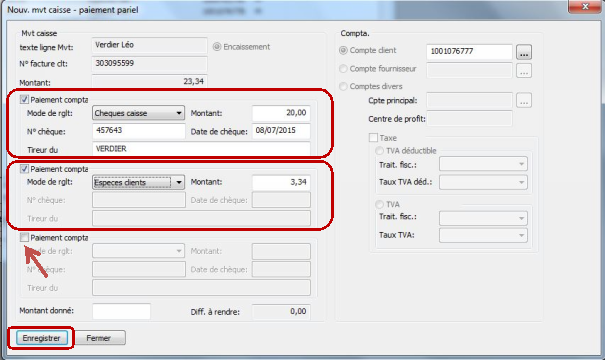Click the 'Mvt caisse' group label
Image resolution: width=605 pixels, height=361 pixels.
coord(39,34)
